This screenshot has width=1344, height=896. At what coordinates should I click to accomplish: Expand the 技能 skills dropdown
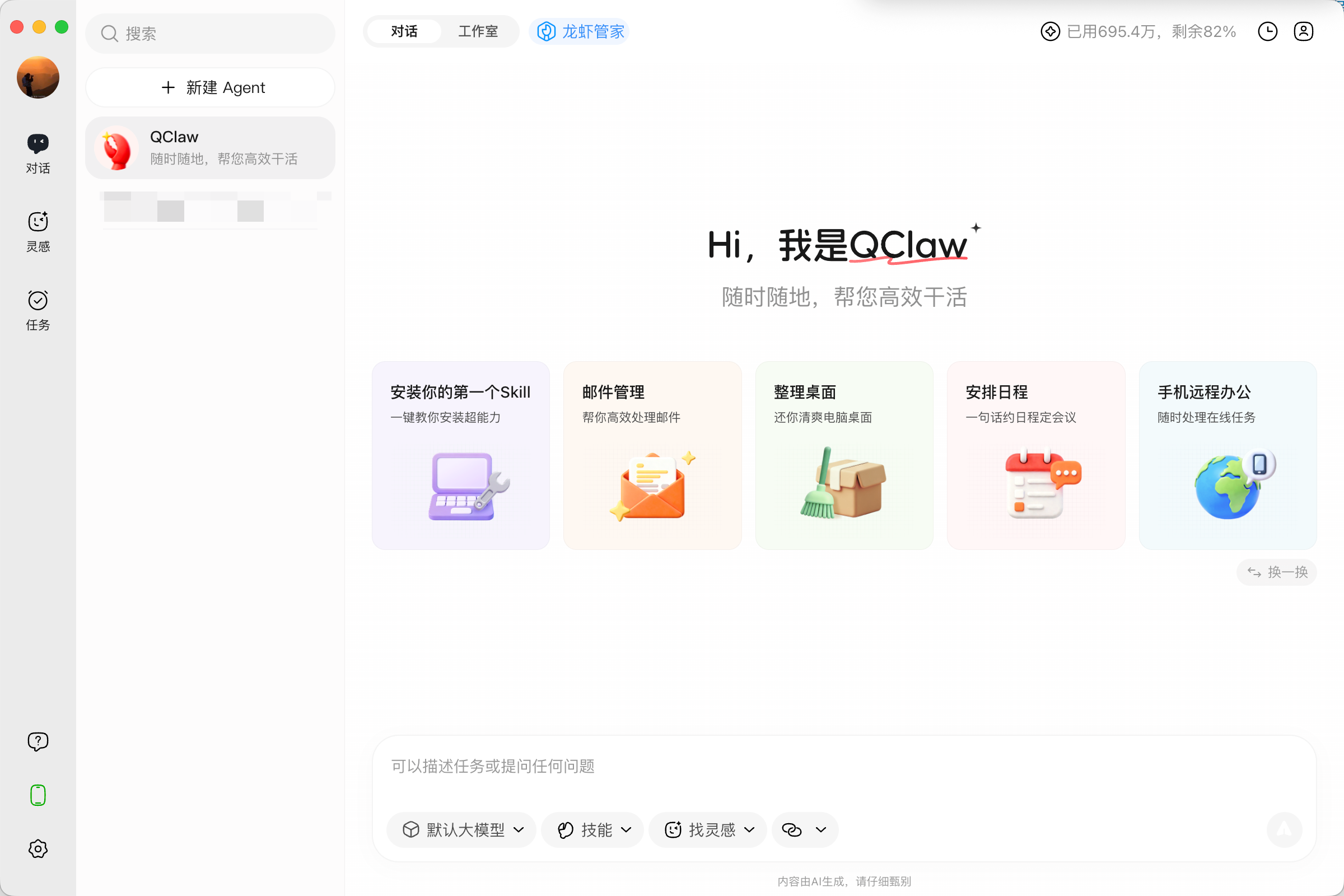(x=592, y=830)
